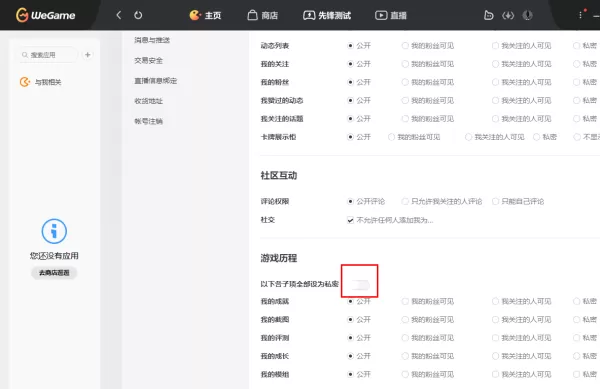Viewport: 600px width, 389px height.
Task: Open 帐号注销 settings
Action: pos(148,121)
